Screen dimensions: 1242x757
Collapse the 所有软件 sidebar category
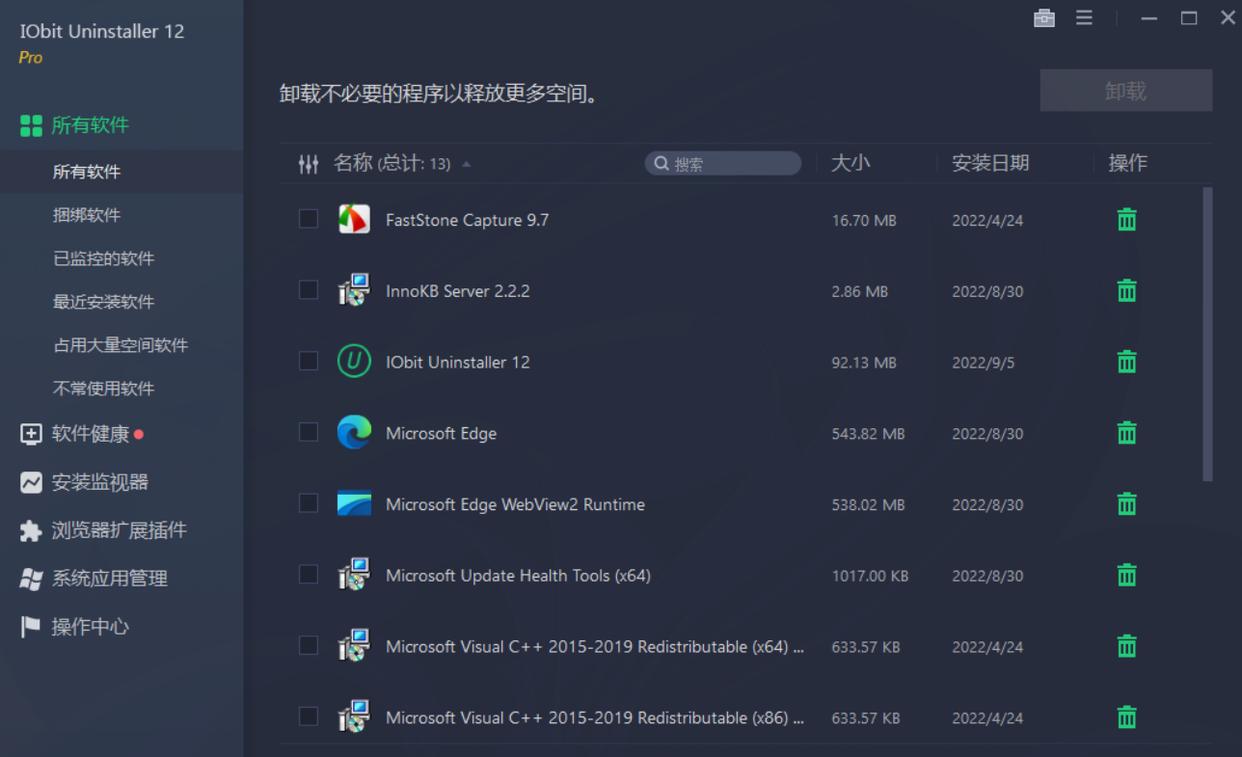[90, 125]
